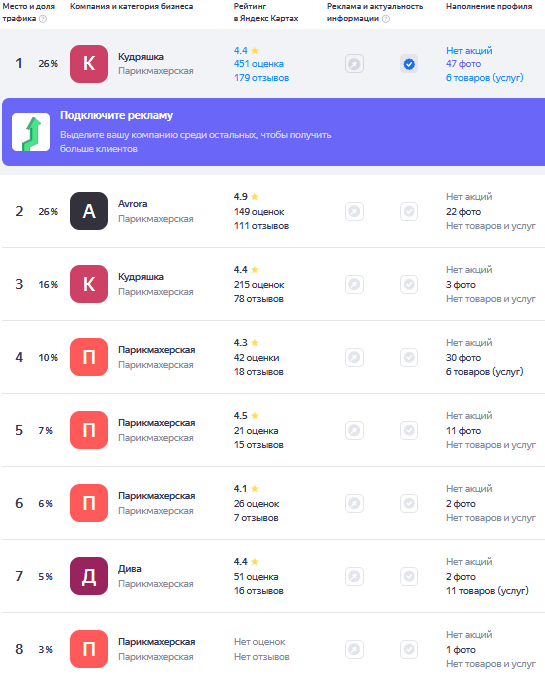Open the '47 фото' link
Viewport: 545px width, 685px height.
click(x=463, y=64)
